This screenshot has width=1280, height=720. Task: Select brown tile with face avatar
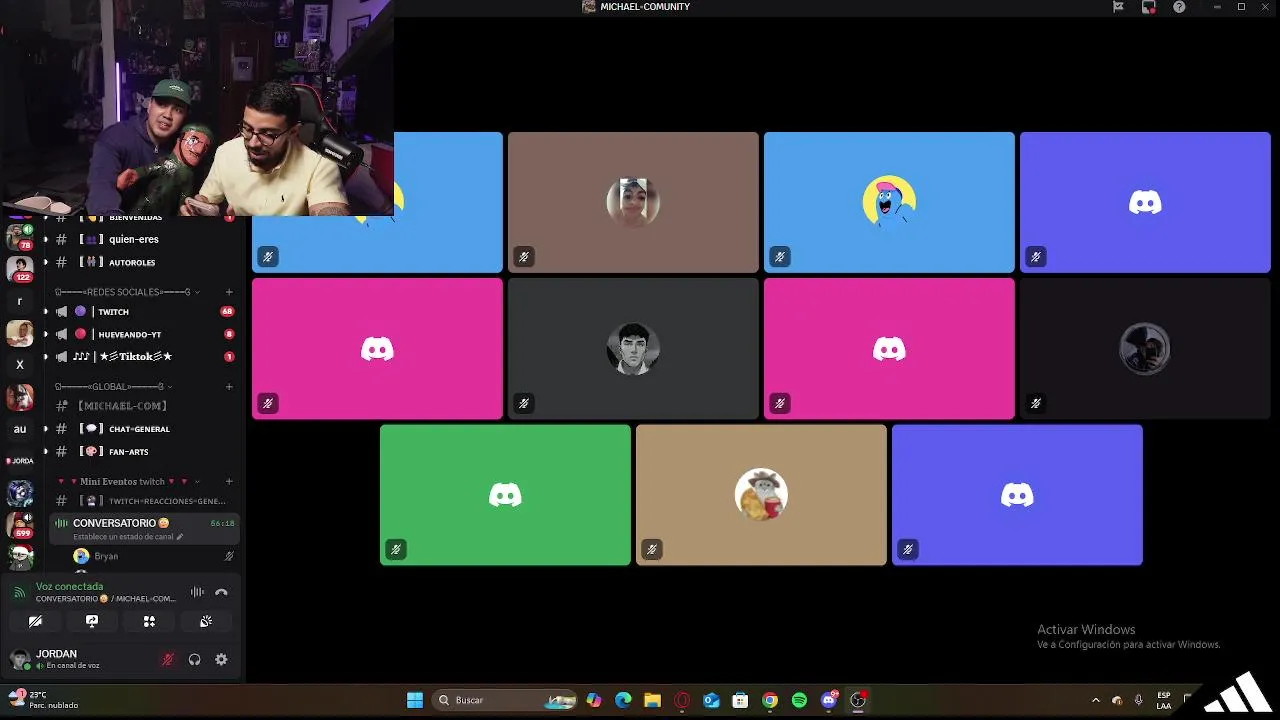pos(633,202)
